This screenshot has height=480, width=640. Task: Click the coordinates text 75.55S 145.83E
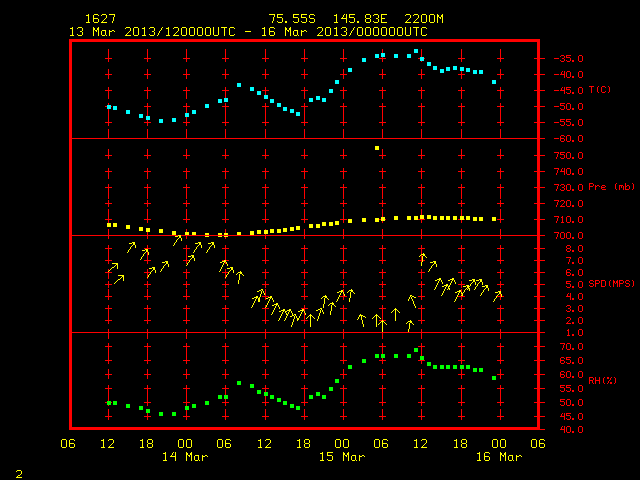(x=328, y=19)
